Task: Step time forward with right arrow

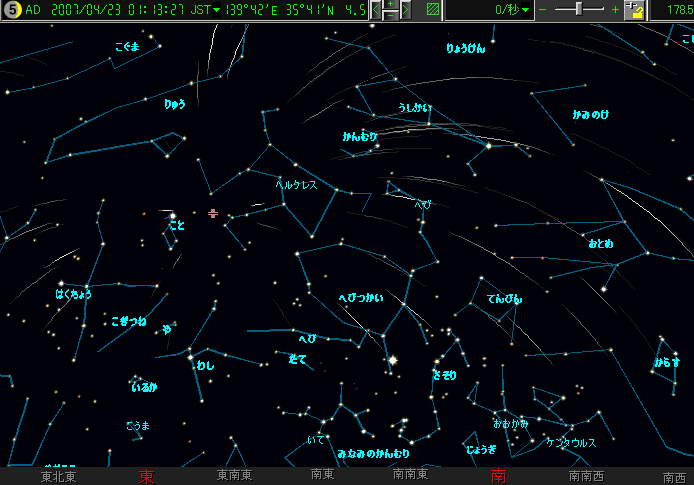Action: click(406, 10)
